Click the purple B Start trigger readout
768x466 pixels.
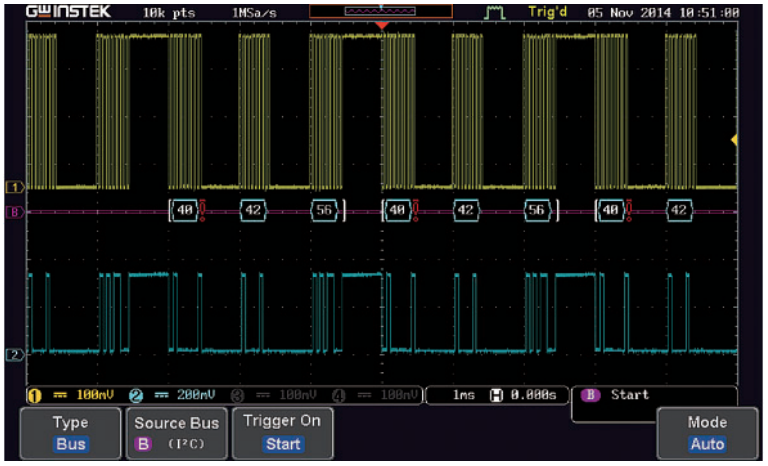click(615, 395)
